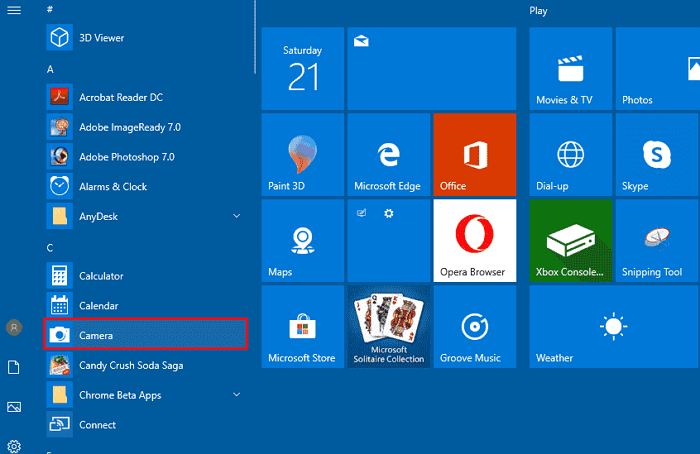Image resolution: width=700 pixels, height=454 pixels.
Task: Open the Saturday 21 calendar tile
Action: click(x=303, y=68)
